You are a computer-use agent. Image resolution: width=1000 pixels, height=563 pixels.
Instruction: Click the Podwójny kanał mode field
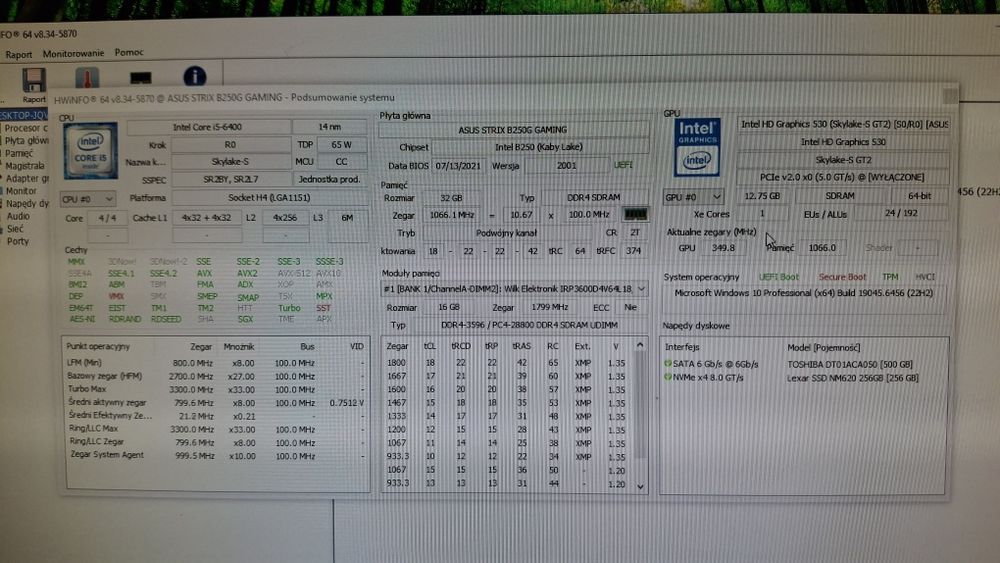(506, 233)
